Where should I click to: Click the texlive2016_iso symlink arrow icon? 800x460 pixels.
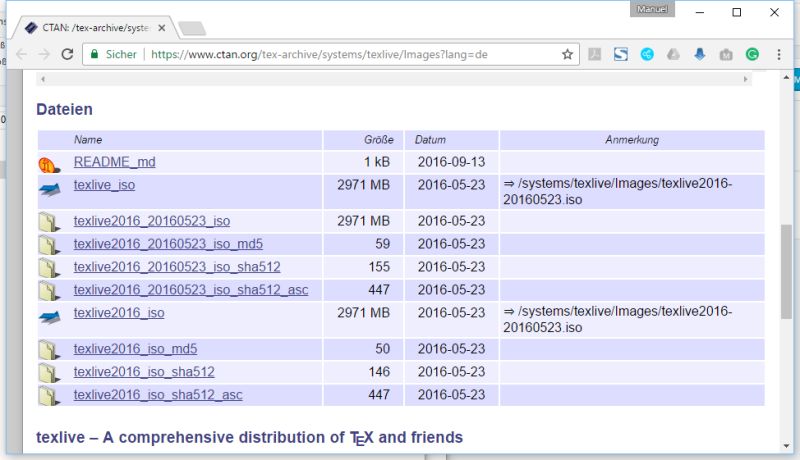[x=49, y=317]
